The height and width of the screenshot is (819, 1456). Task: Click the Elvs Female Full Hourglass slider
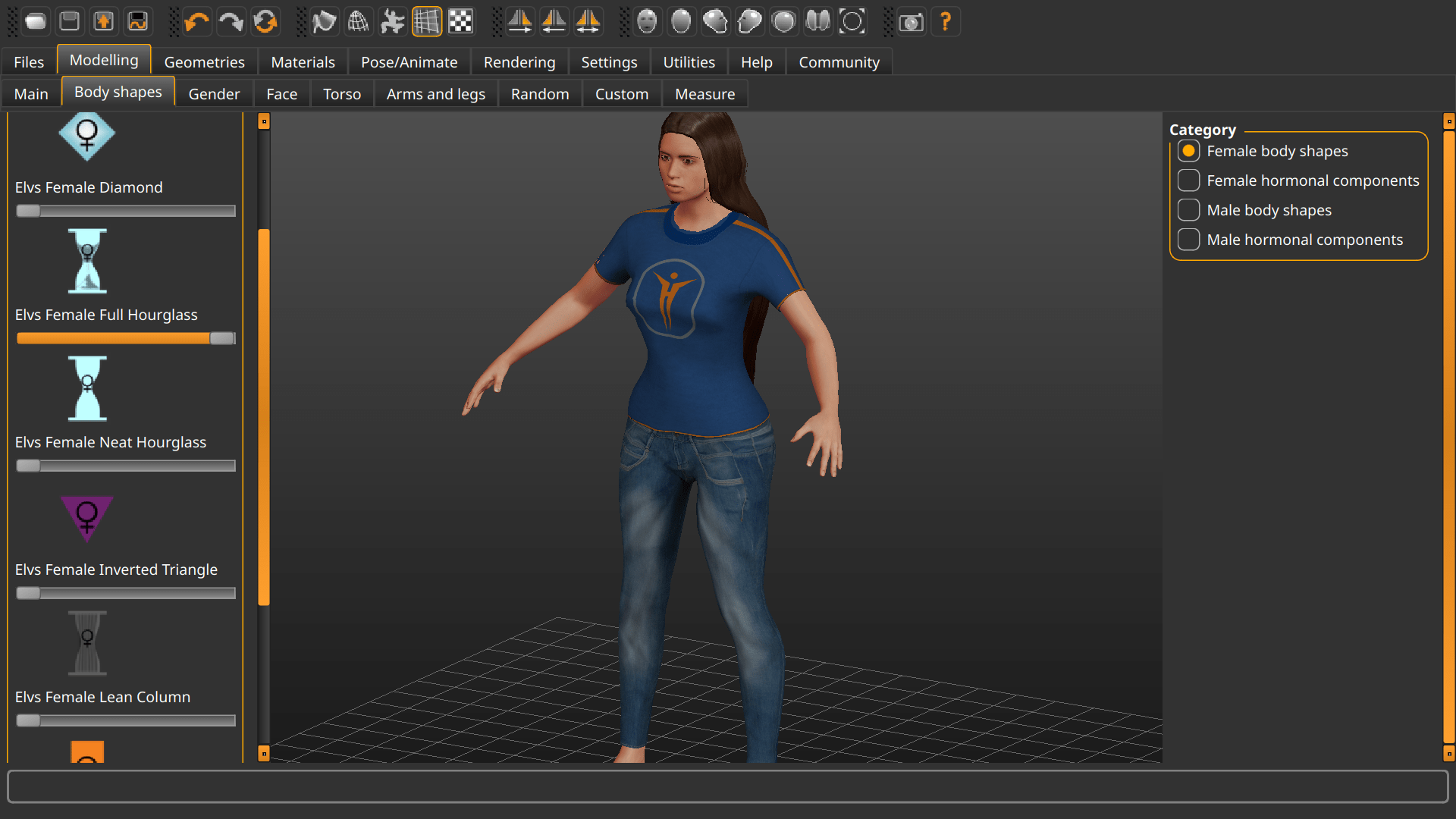(126, 338)
